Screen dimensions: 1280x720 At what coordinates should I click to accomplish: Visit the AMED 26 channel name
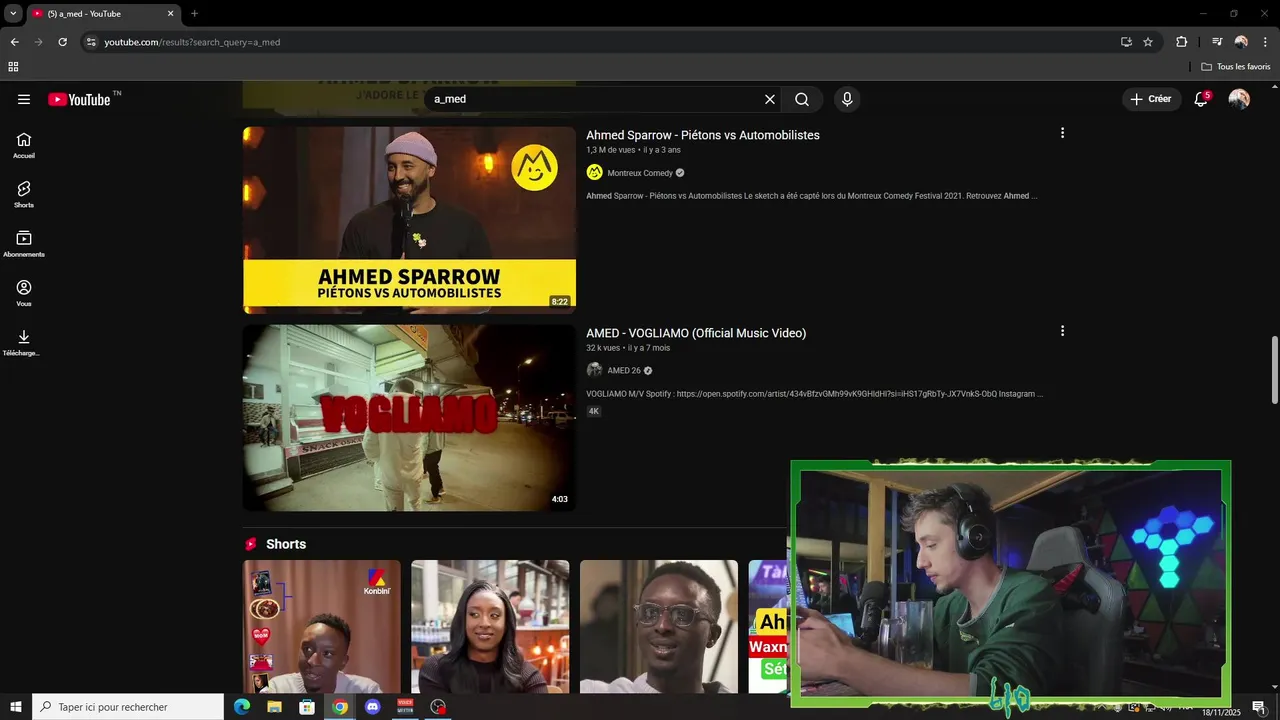click(624, 371)
